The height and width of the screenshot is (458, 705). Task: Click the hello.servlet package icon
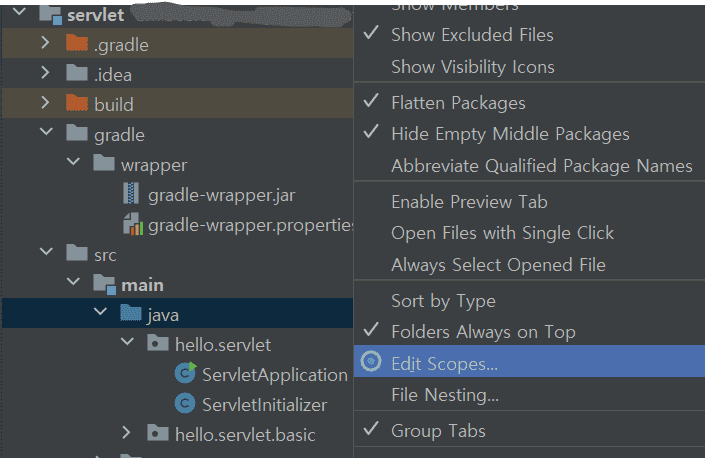coord(158,345)
